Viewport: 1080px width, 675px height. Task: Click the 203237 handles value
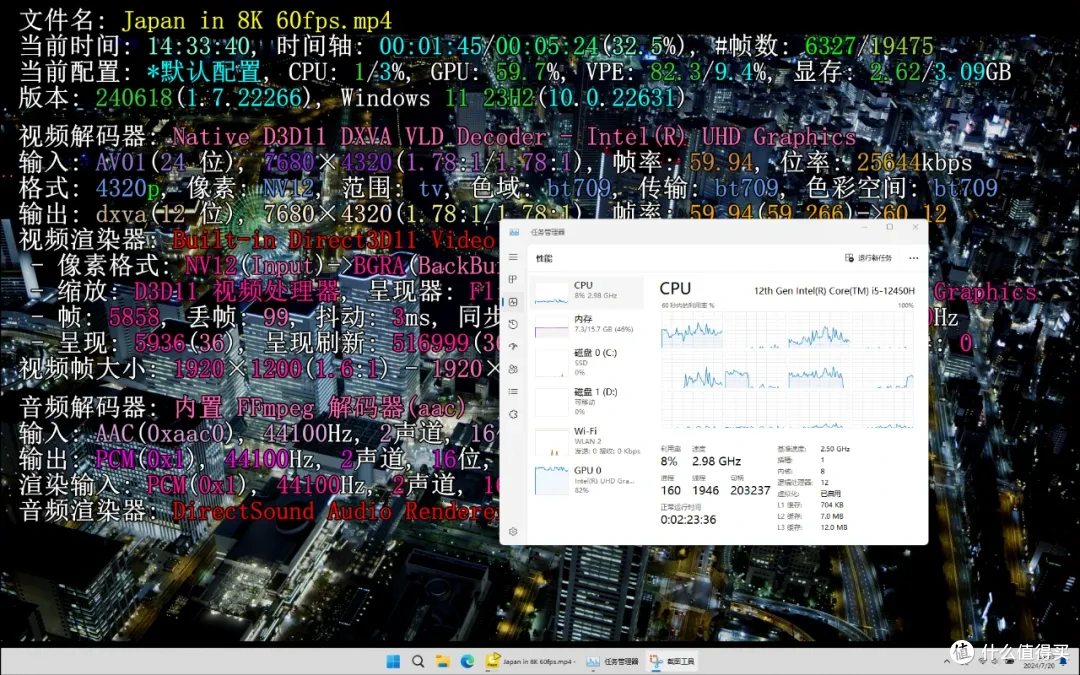[x=750, y=490]
